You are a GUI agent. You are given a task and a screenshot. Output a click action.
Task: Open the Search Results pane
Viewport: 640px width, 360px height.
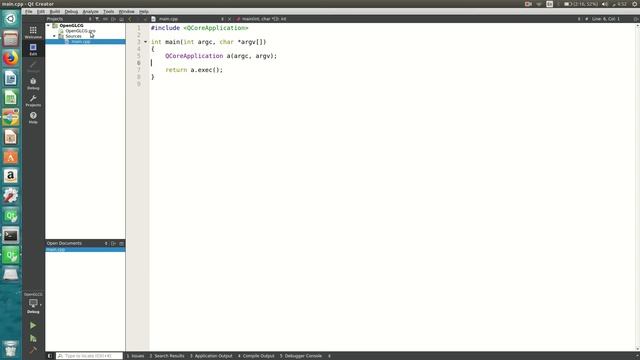(167, 356)
